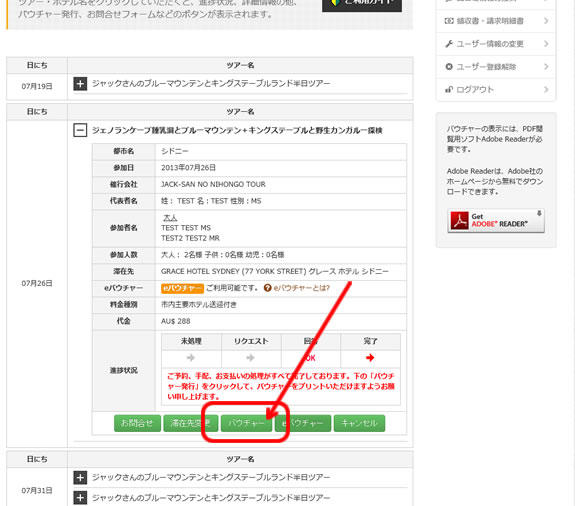Open ユーザー情報の変更 sidebar menu item
Image resolution: width=575 pixels, height=506 pixels.
click(496, 44)
